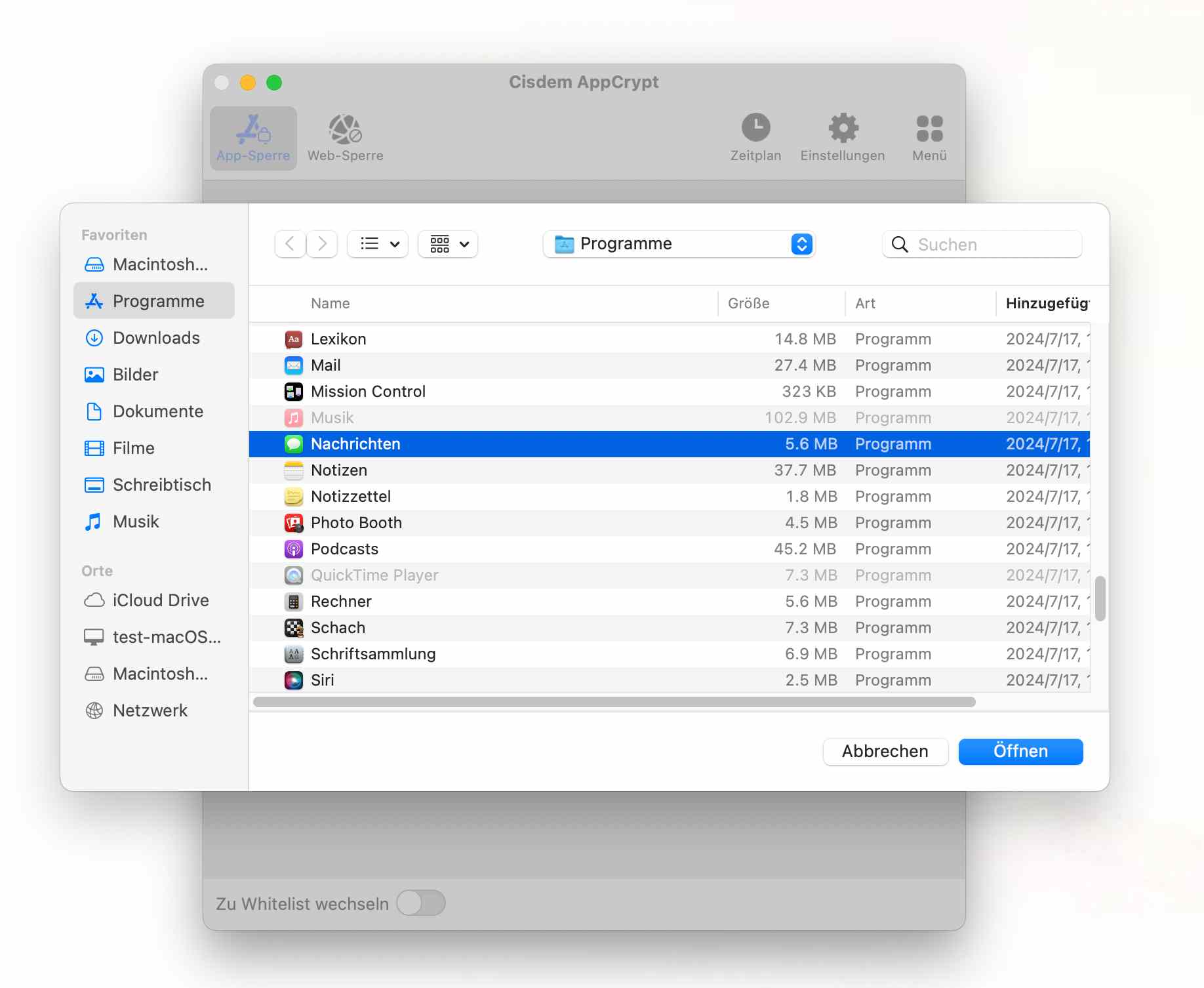Open the list view options dropdown

(377, 243)
